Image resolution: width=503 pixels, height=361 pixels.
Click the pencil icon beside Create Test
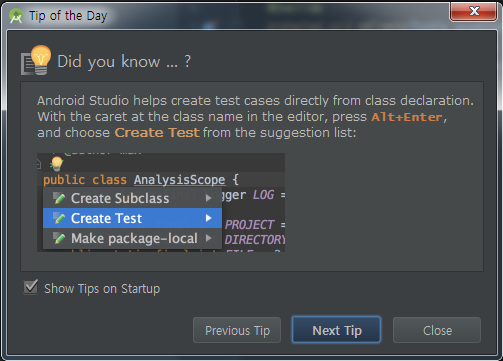[x=59, y=218]
